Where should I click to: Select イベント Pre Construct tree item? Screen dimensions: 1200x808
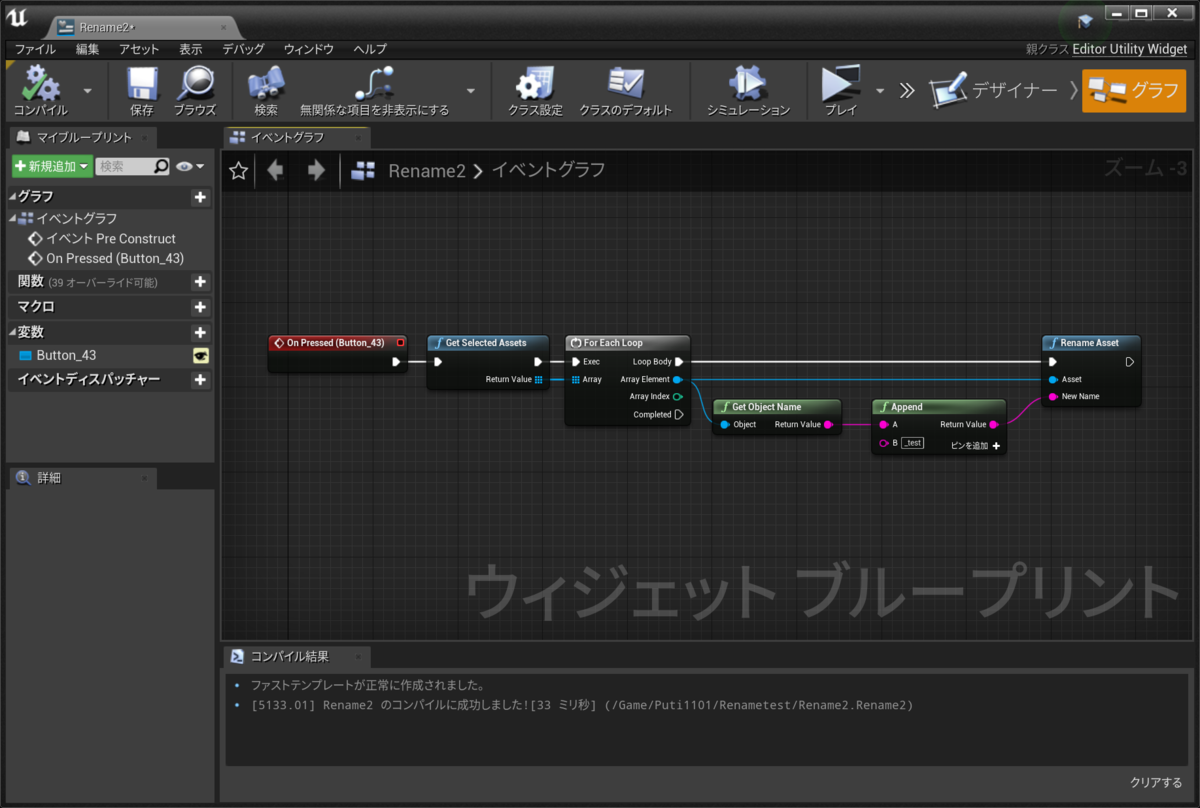(101, 239)
